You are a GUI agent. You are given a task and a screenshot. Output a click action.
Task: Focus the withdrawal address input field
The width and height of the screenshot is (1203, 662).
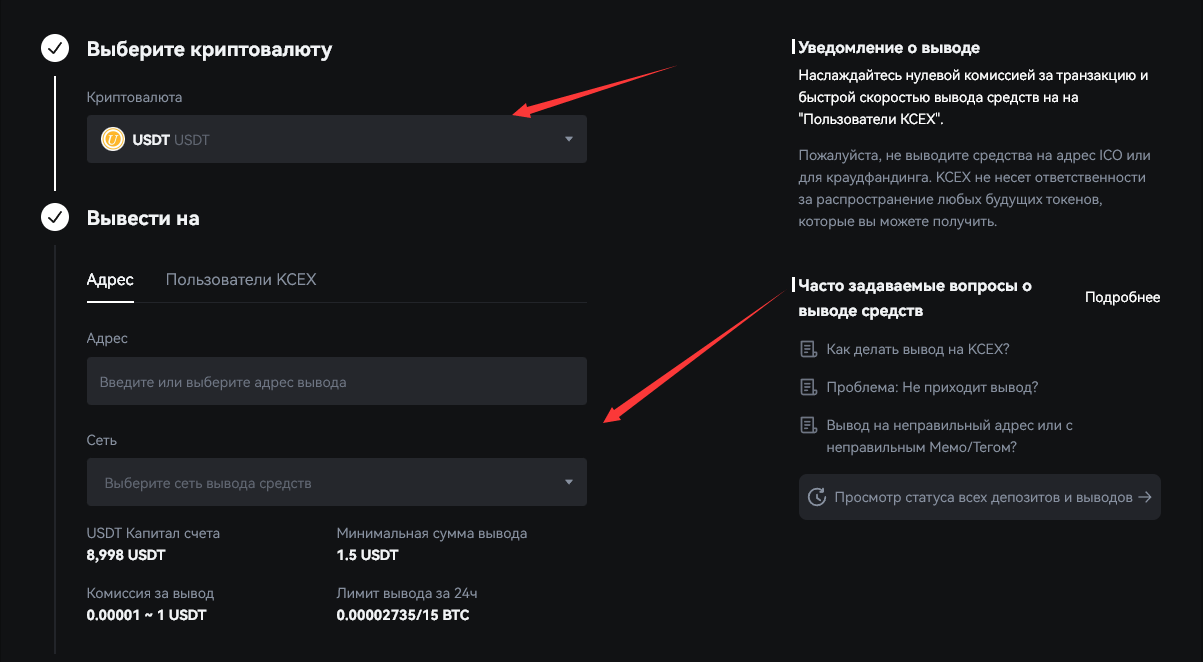(336, 381)
